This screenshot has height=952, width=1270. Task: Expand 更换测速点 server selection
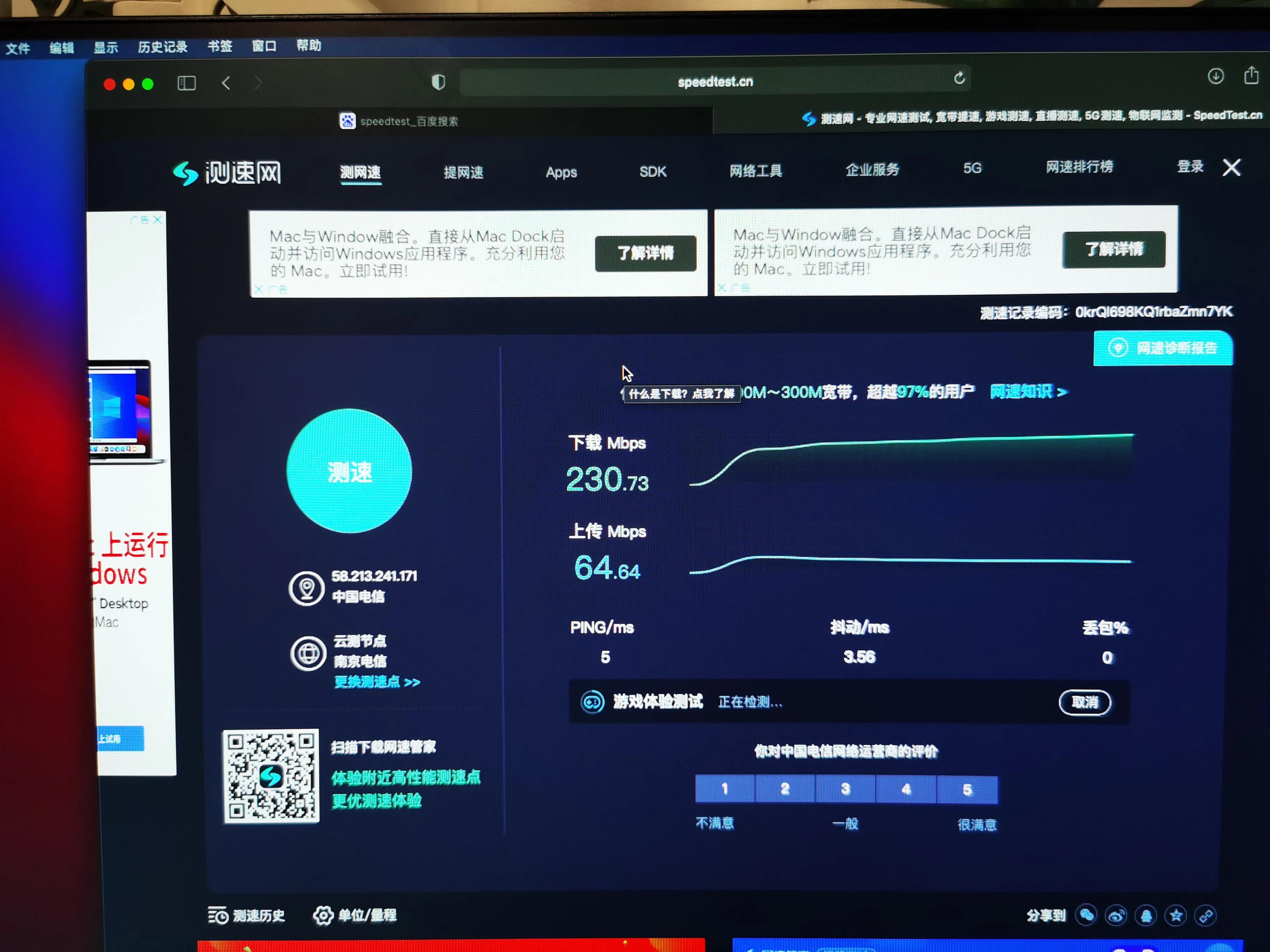[x=377, y=682]
